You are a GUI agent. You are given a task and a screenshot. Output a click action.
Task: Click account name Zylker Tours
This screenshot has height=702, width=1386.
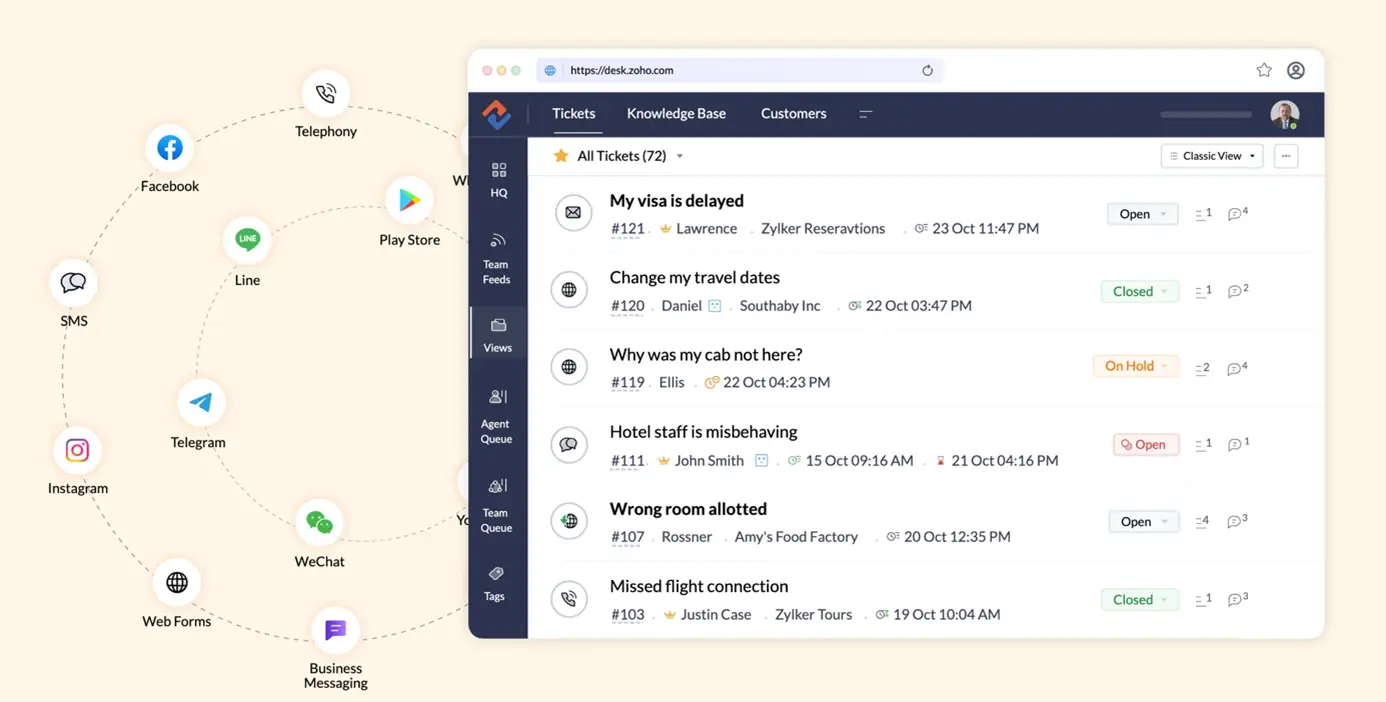[x=814, y=614]
